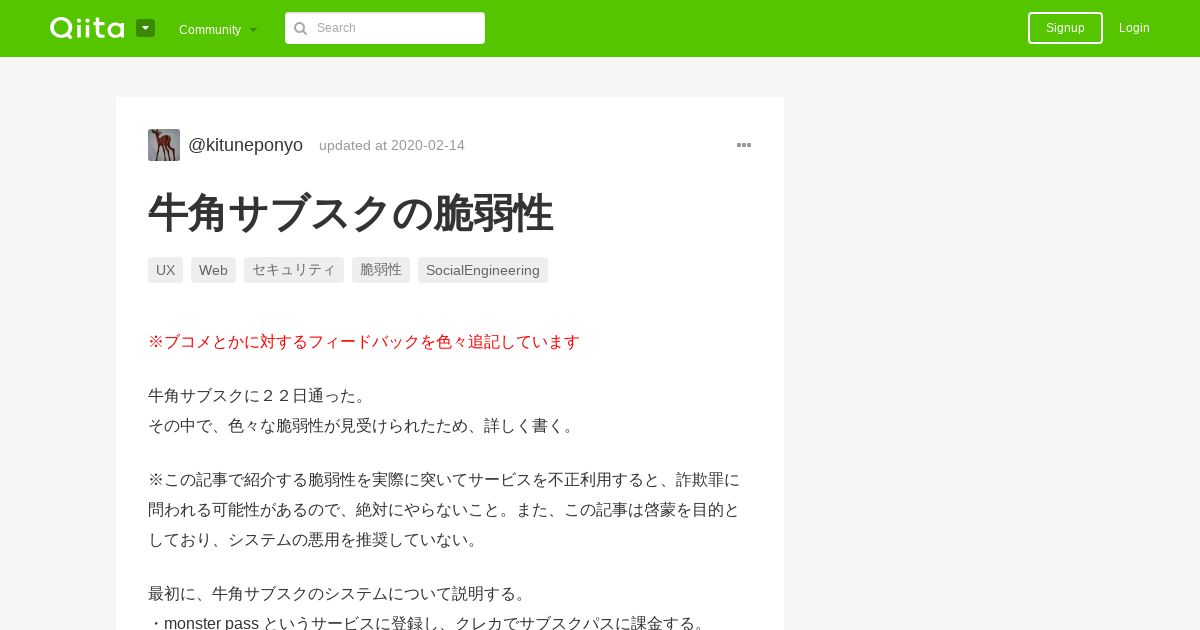Click the bullet line mentioning monster pass
1200x630 pixels.
point(430,623)
